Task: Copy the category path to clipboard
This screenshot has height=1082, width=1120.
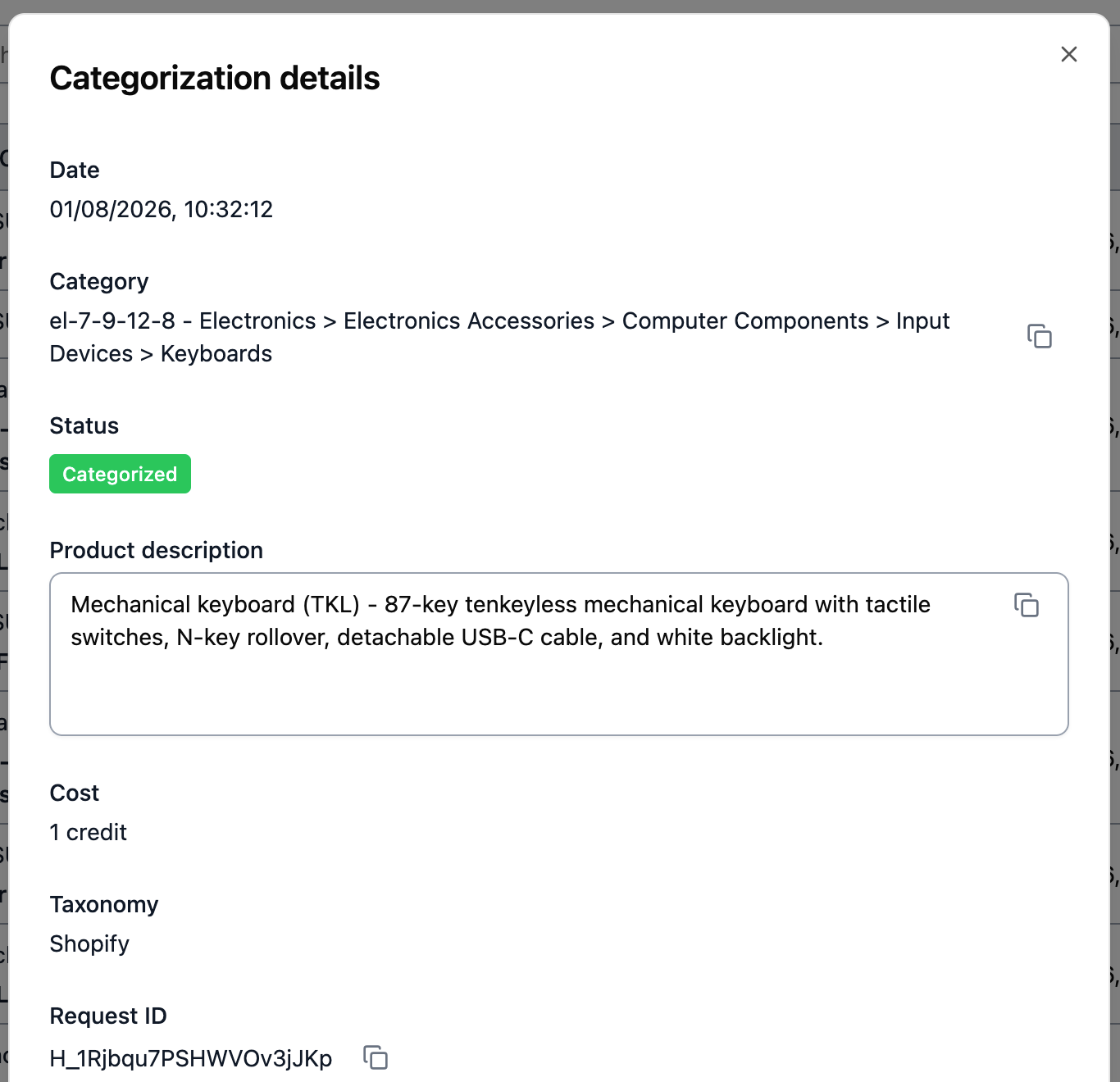Action: pyautogui.click(x=1040, y=336)
